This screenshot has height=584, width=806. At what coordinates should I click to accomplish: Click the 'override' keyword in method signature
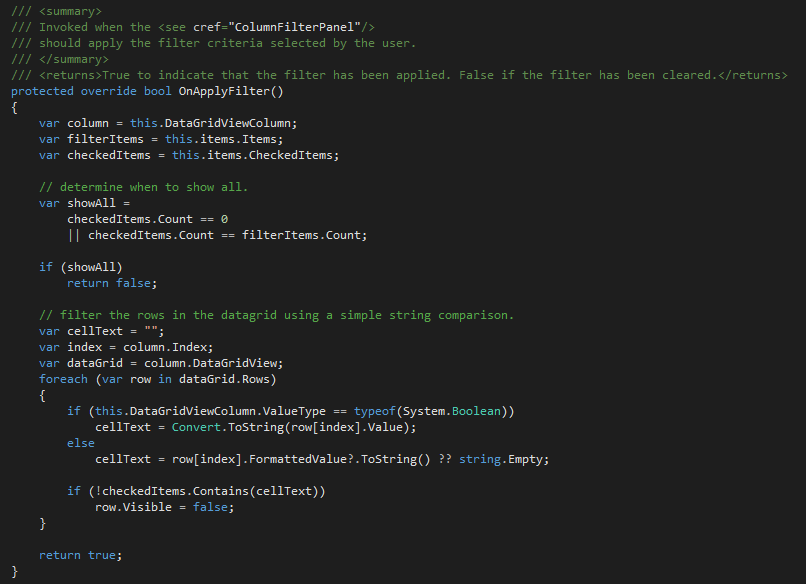tap(108, 92)
